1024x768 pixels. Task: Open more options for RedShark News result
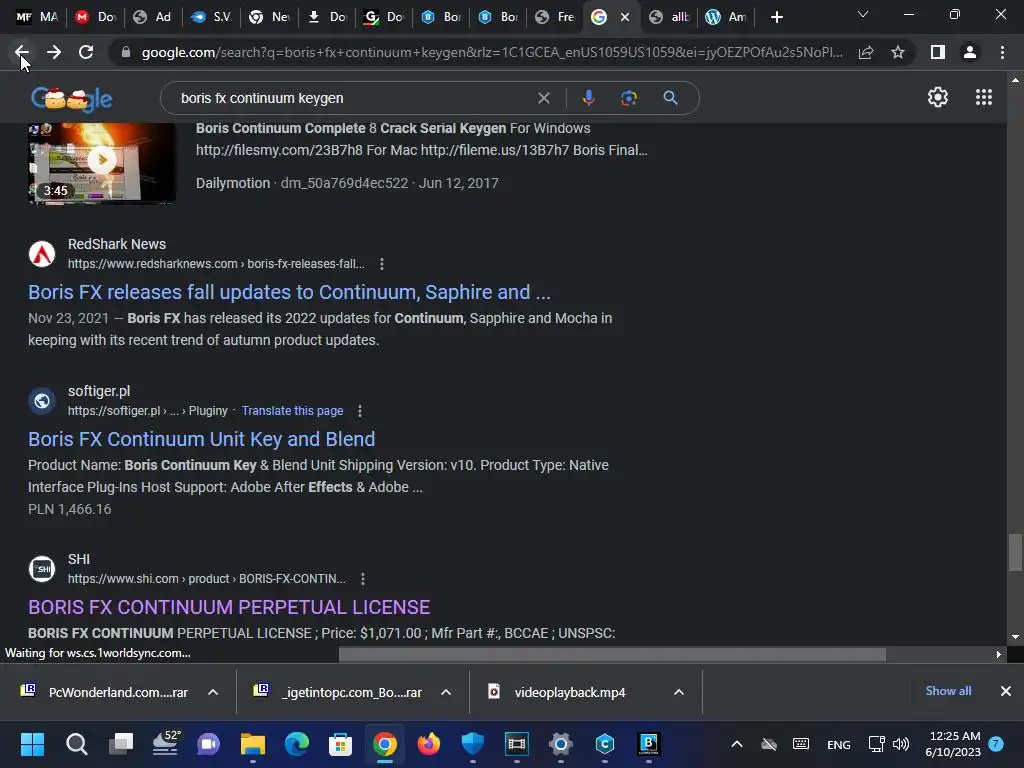382,264
